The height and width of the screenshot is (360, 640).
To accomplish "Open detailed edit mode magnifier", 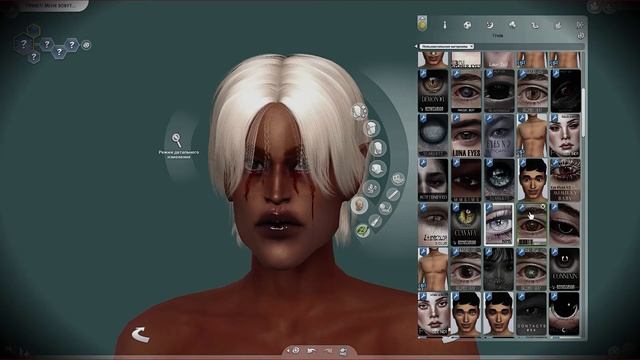I will pyautogui.click(x=176, y=140).
